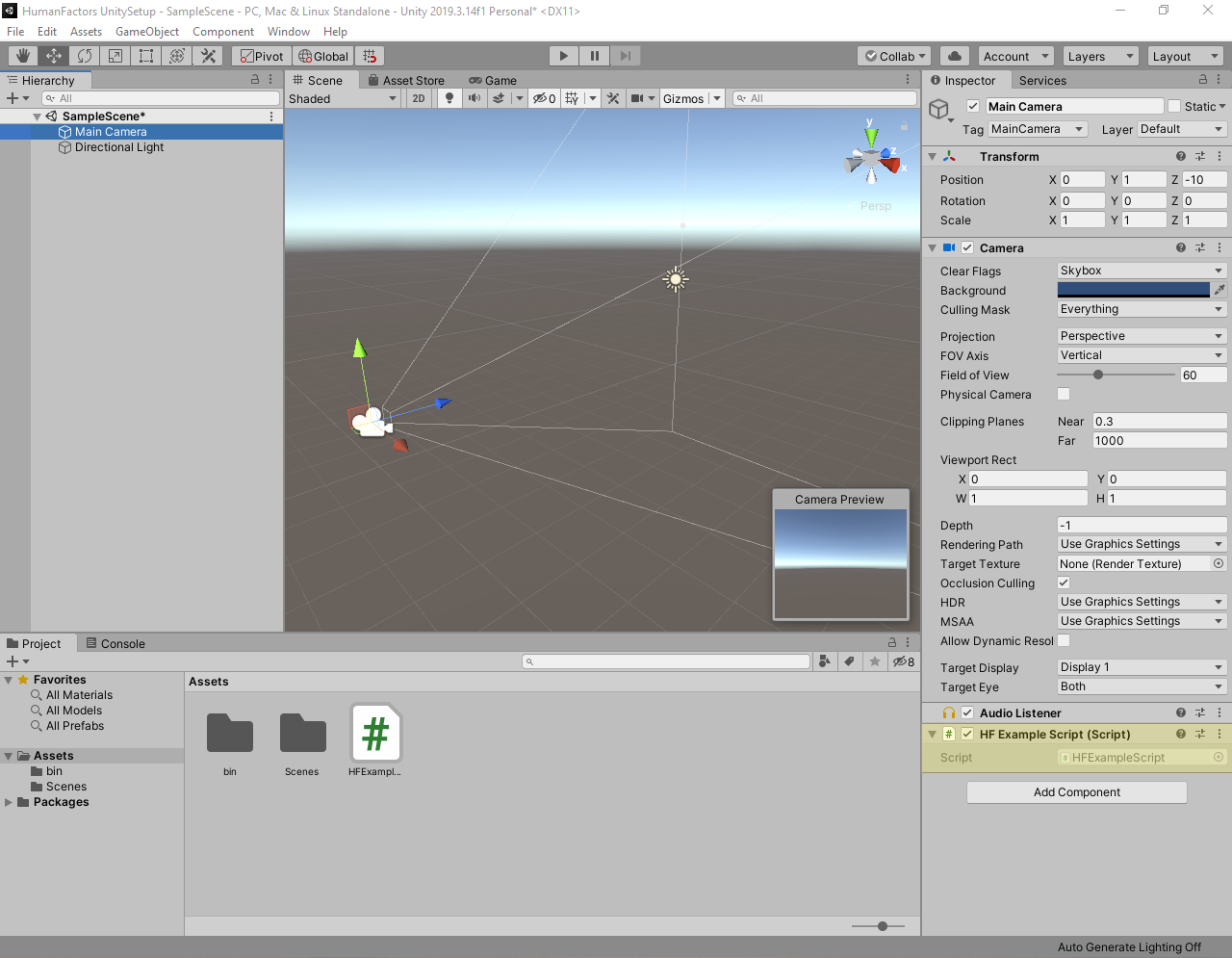The height and width of the screenshot is (958, 1232).
Task: Open Gizmos dropdown menu
Action: point(691,98)
